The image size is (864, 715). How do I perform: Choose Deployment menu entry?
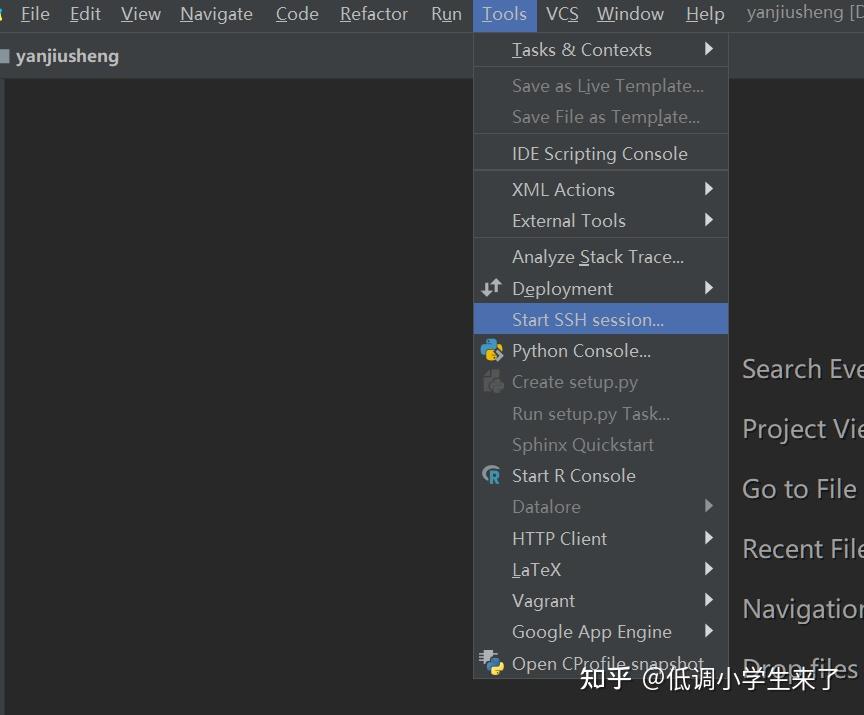[601, 288]
